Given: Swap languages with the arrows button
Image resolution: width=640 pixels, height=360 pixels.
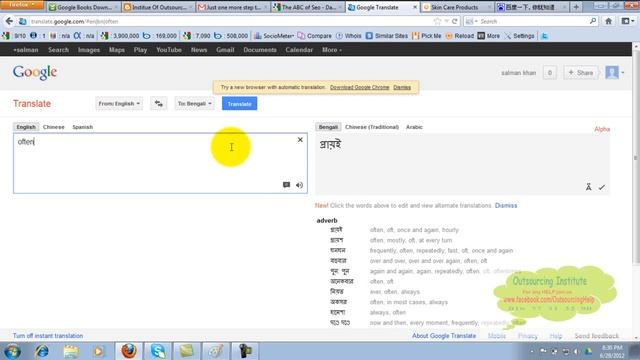Looking at the screenshot, I should (158, 104).
